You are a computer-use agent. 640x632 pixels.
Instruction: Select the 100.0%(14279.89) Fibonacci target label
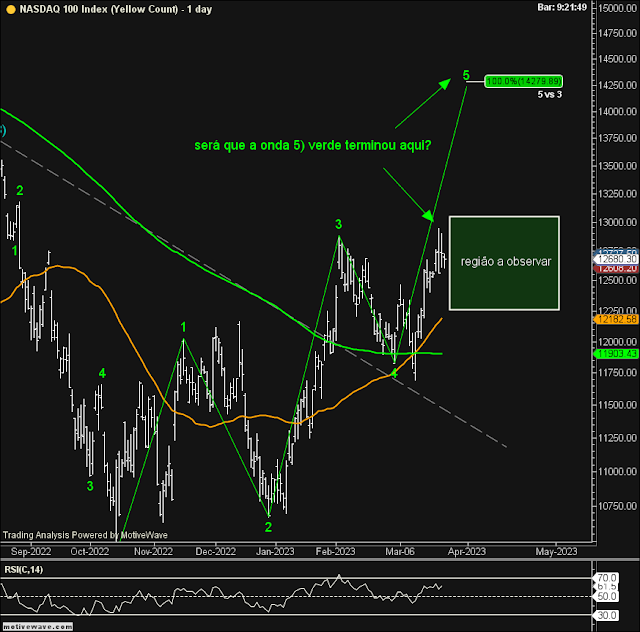coord(524,81)
